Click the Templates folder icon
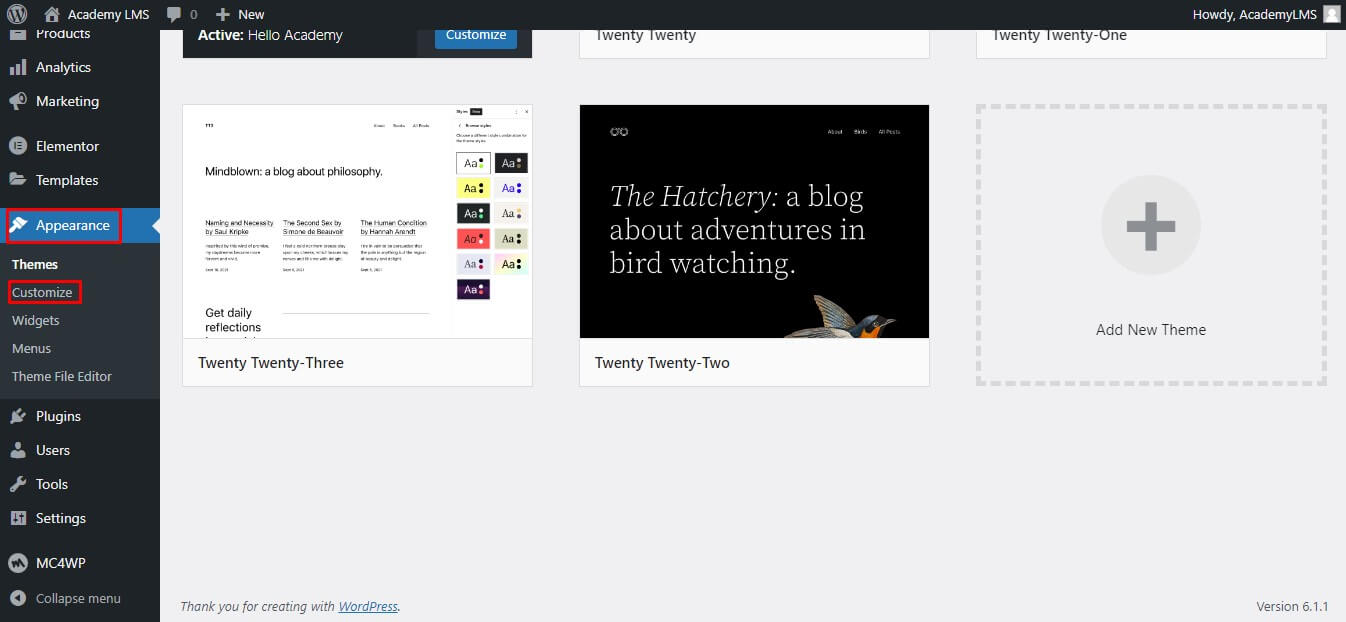Screen dimensions: 1346x622 pyautogui.click(x=18, y=180)
